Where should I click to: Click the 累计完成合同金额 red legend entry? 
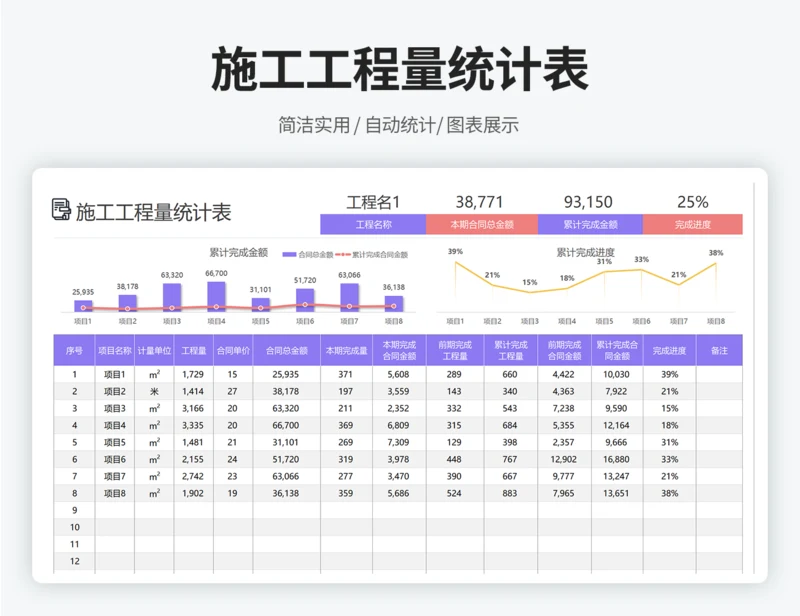point(372,255)
